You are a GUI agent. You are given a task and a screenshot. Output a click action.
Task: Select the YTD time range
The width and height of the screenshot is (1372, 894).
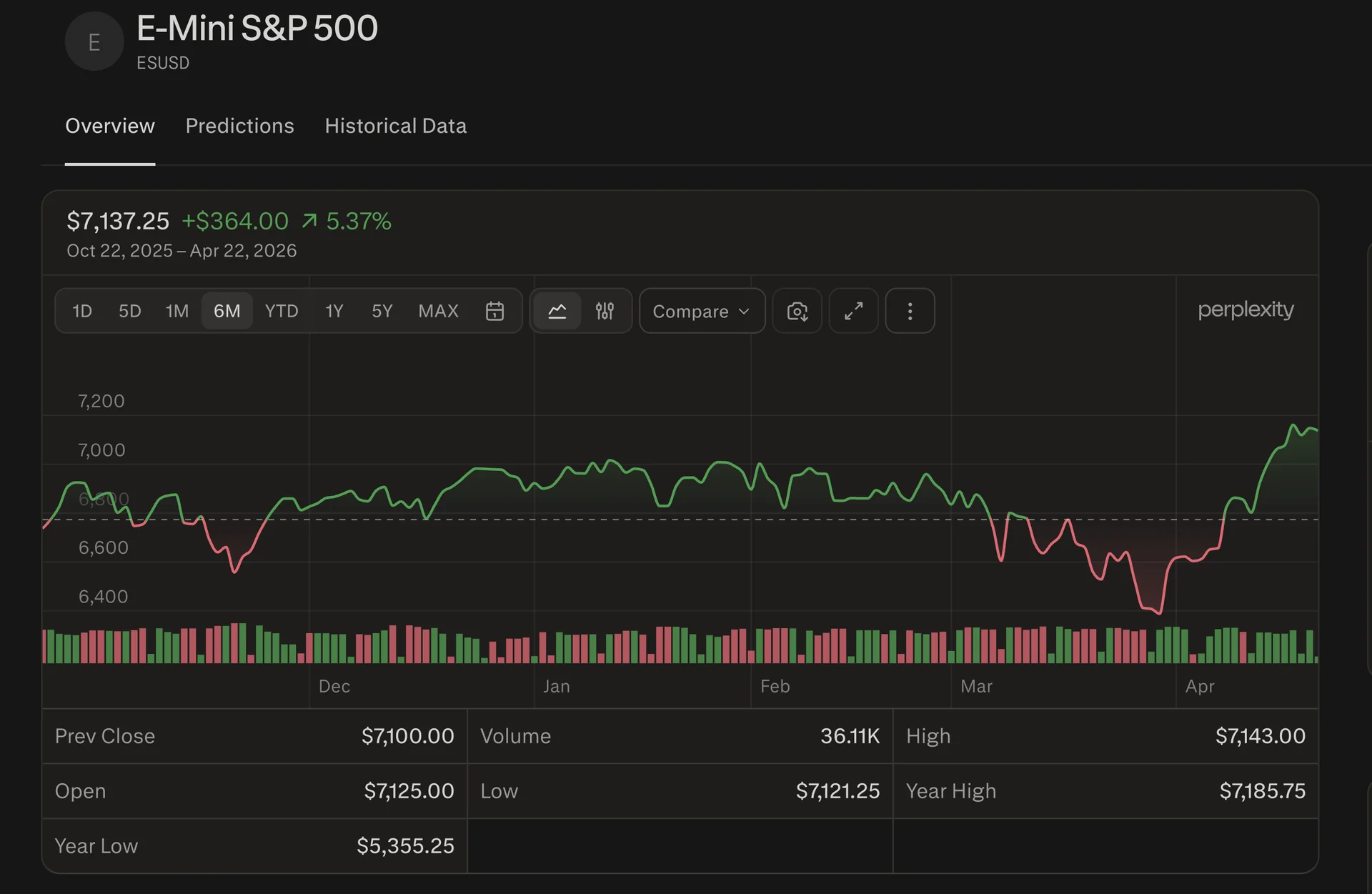[x=281, y=311]
